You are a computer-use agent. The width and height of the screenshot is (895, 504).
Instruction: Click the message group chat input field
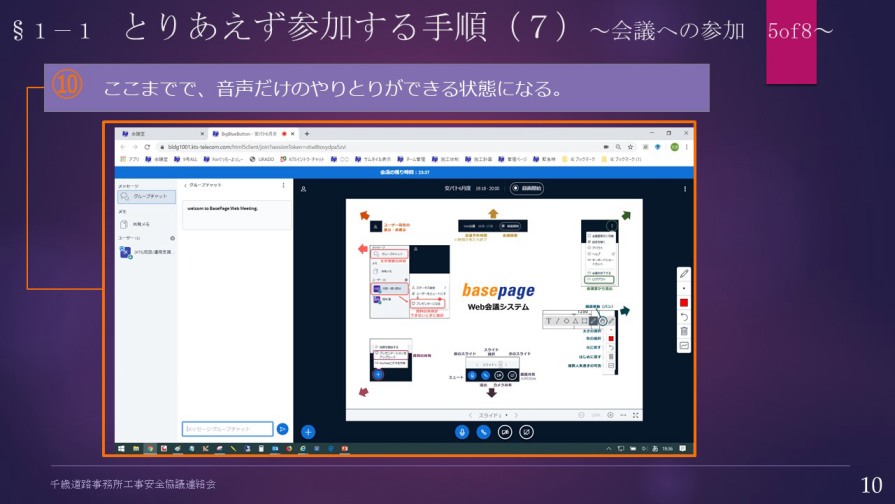tap(228, 429)
